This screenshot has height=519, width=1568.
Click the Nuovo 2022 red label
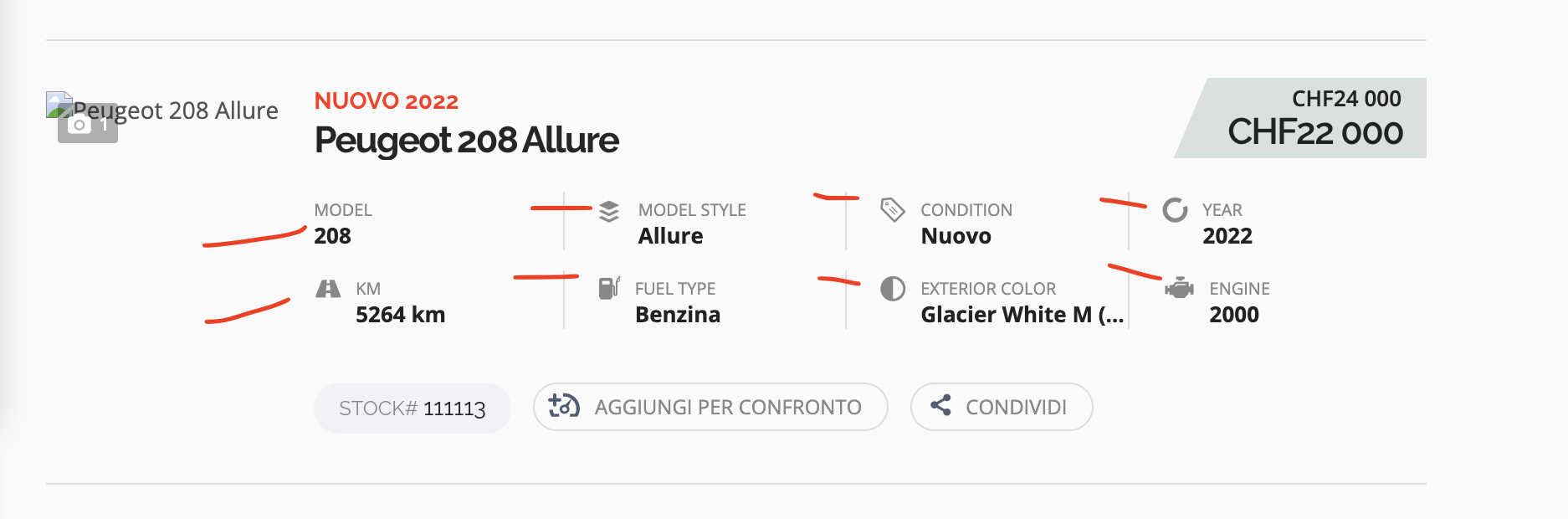(387, 101)
